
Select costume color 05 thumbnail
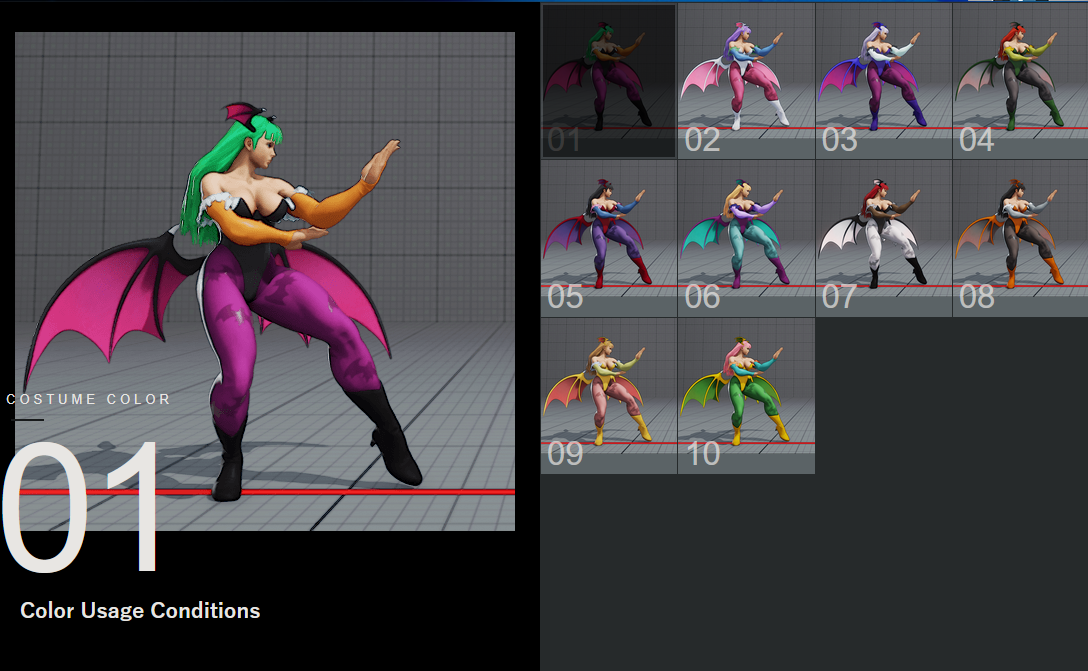(609, 239)
